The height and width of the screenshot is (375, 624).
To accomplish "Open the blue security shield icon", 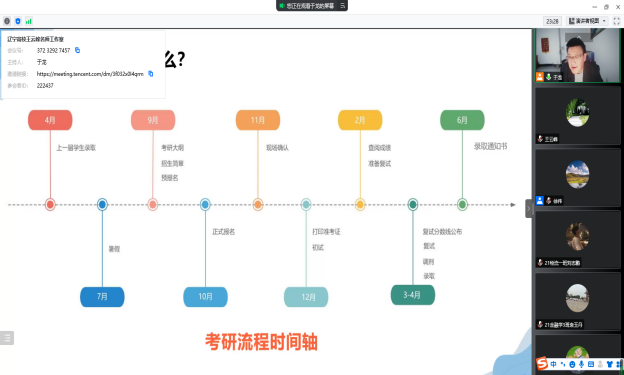I will (x=18, y=21).
